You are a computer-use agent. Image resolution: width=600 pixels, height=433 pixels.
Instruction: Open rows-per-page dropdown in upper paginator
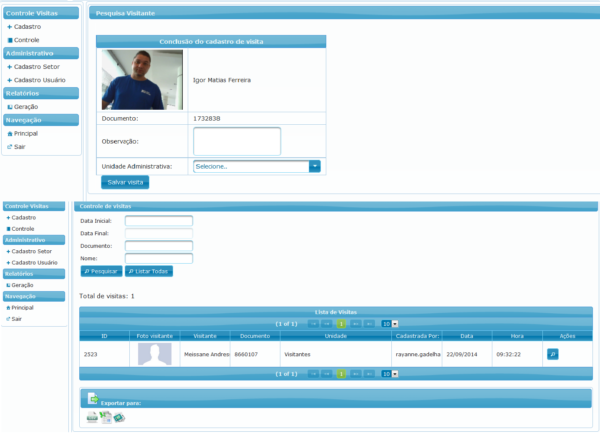[x=390, y=324]
